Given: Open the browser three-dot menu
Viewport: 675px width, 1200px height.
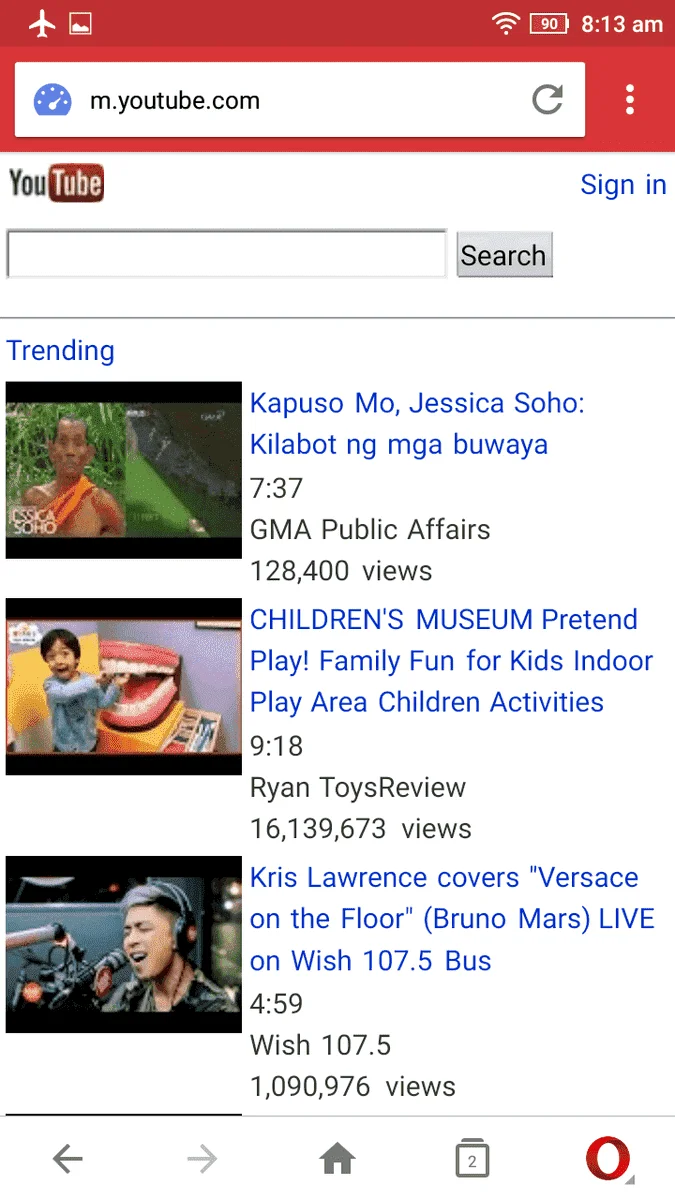Looking at the screenshot, I should (x=629, y=99).
